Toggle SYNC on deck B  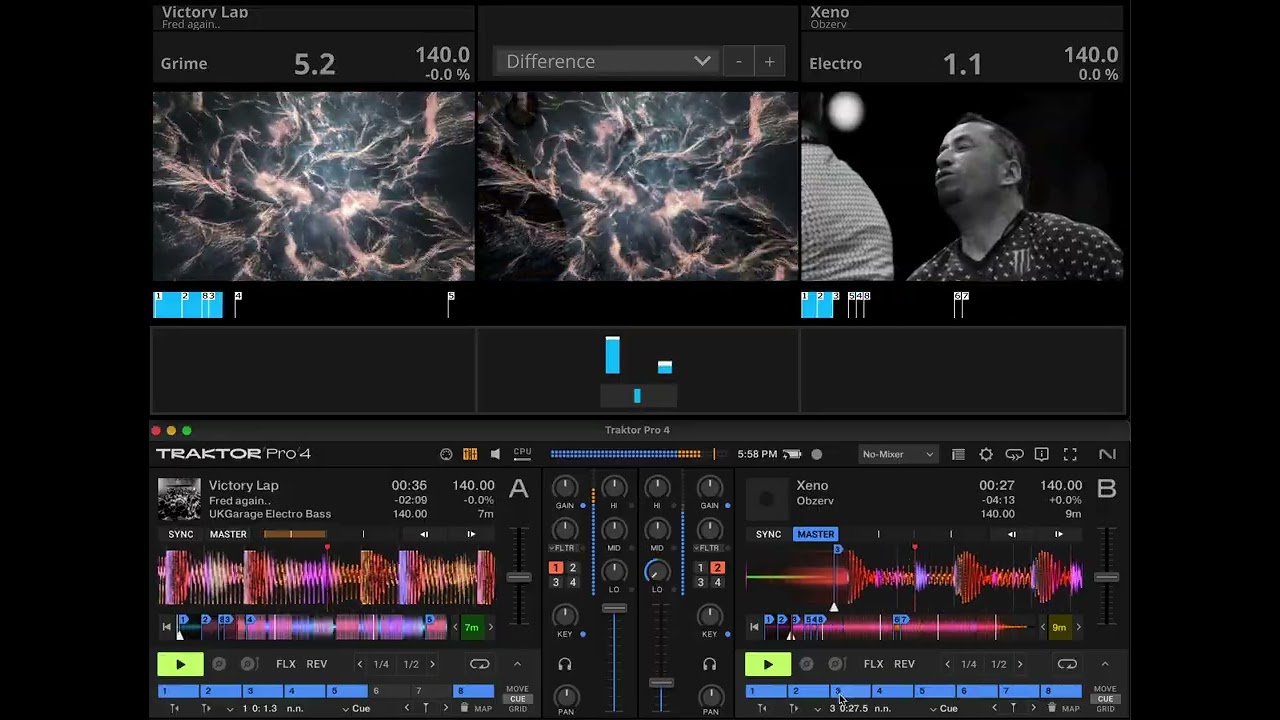tap(768, 534)
